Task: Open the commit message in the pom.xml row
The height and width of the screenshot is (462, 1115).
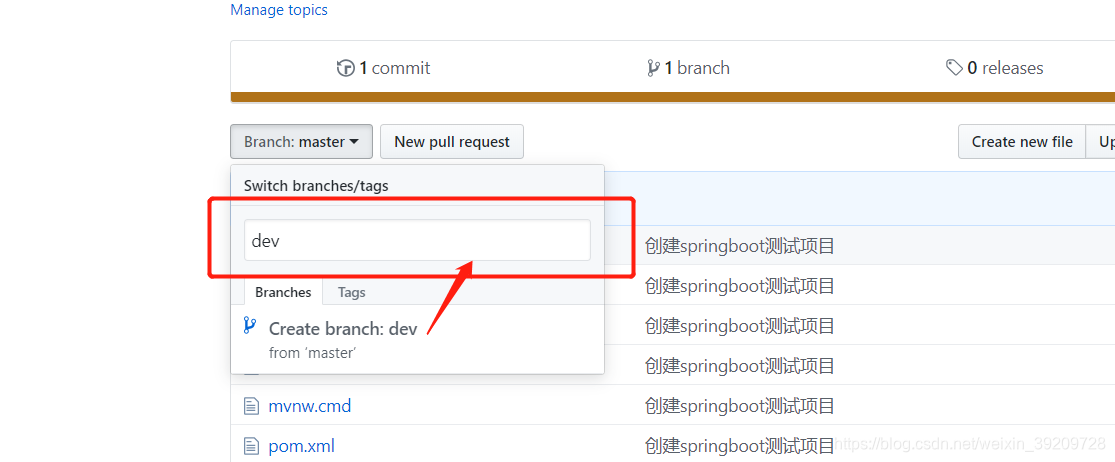Action: 740,446
